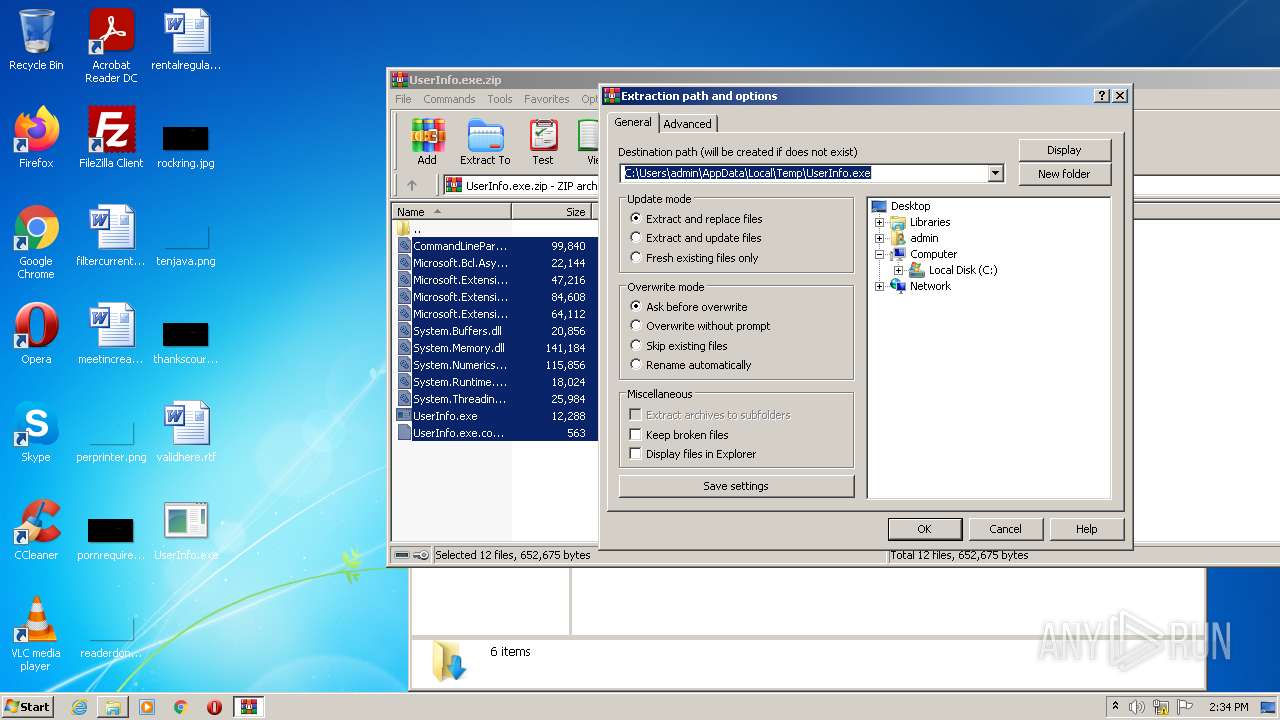
Task: Click the Add toolbar icon in WinRAR
Action: 427,141
